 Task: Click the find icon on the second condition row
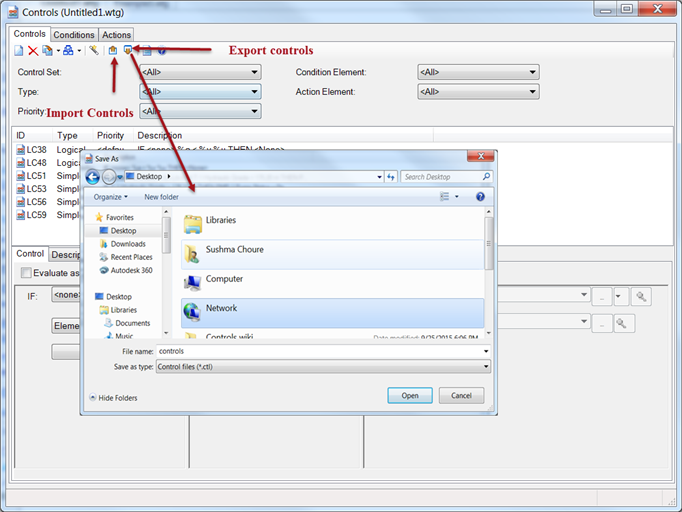tap(622, 324)
